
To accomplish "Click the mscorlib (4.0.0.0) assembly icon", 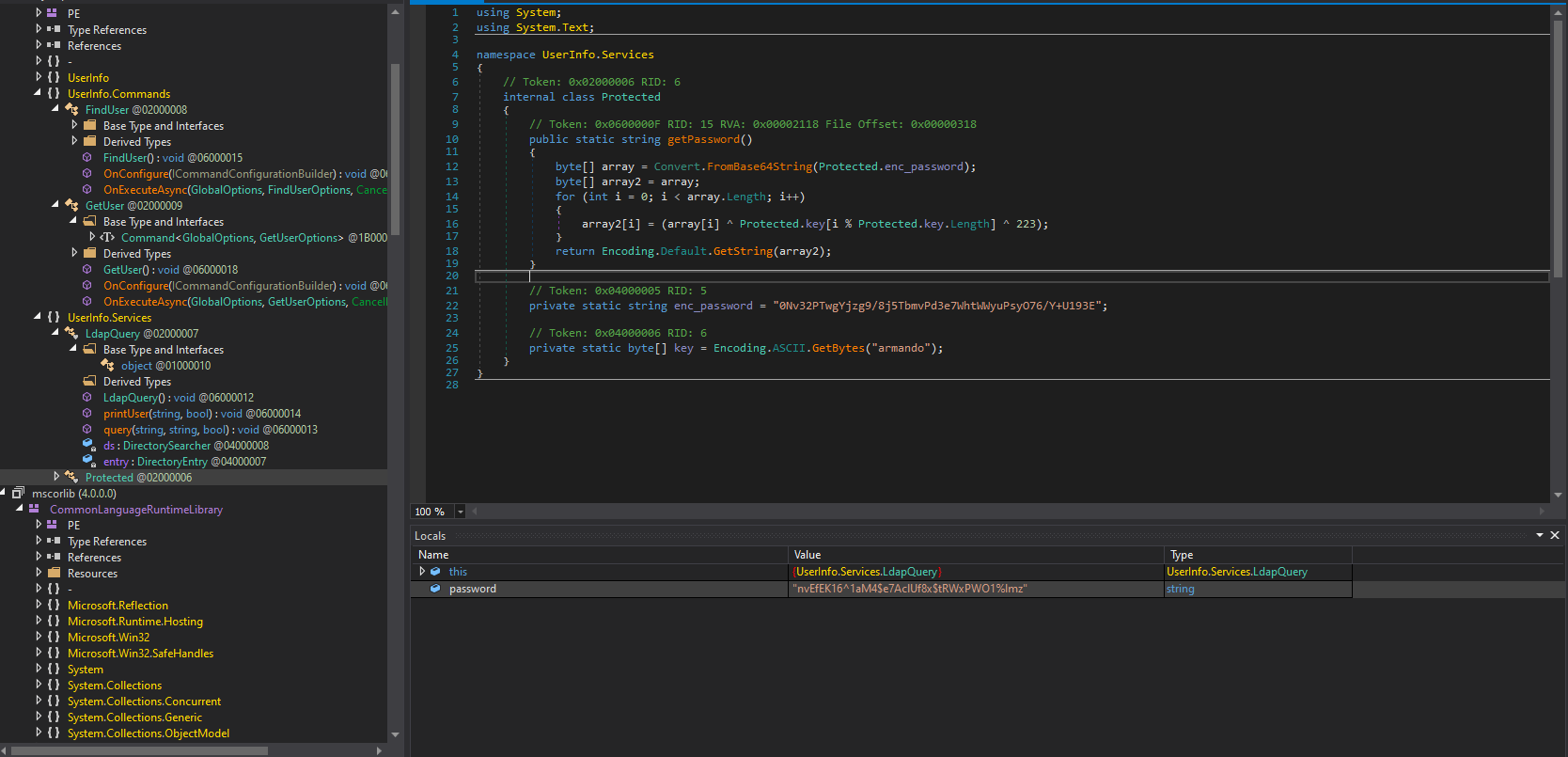I will pyautogui.click(x=18, y=493).
